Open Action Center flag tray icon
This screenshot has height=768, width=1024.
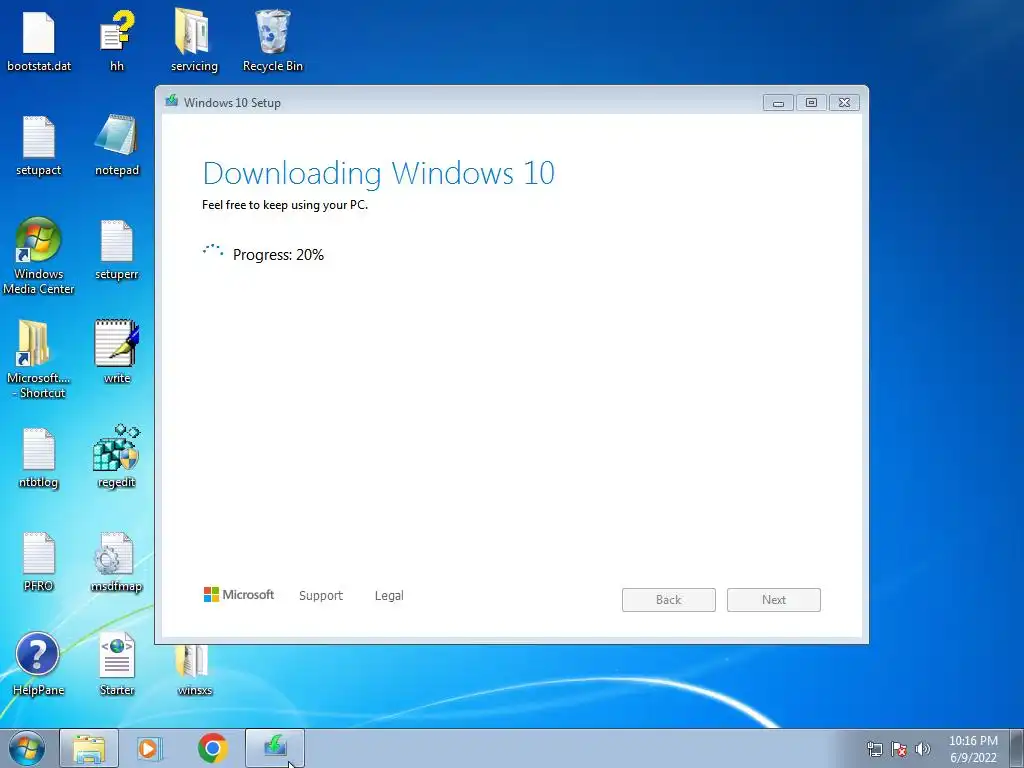point(899,749)
